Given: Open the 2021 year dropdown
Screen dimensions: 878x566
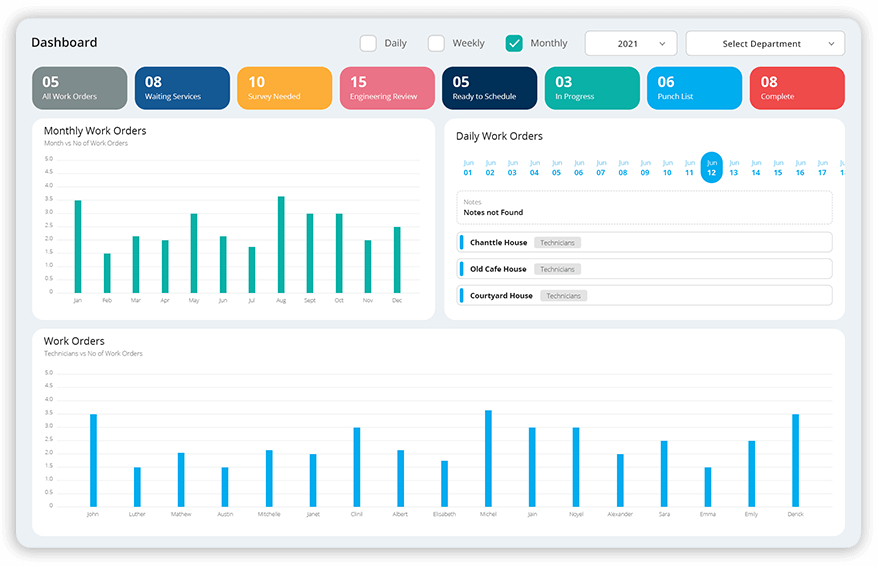Looking at the screenshot, I should [630, 44].
